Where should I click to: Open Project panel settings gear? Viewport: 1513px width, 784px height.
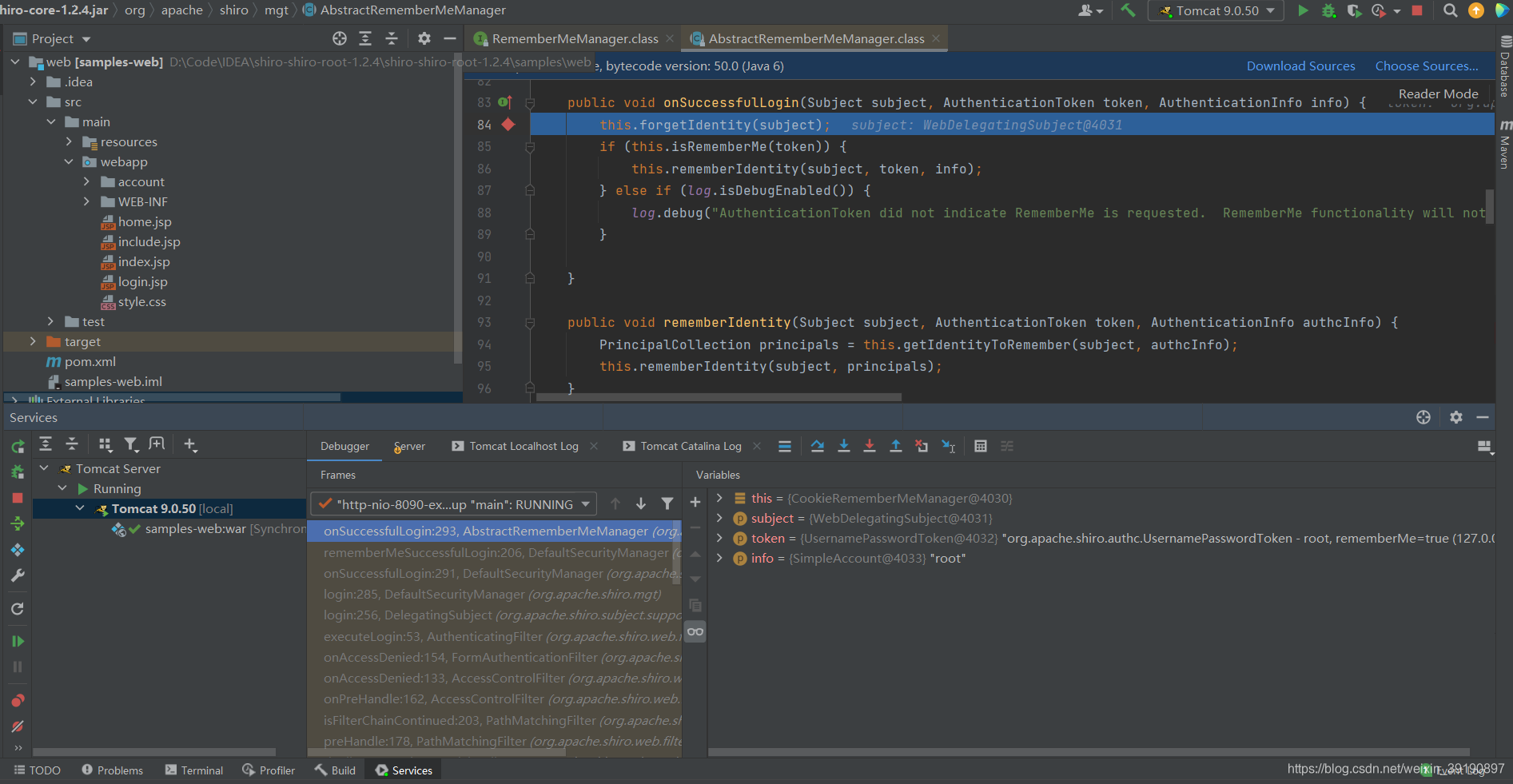[424, 38]
